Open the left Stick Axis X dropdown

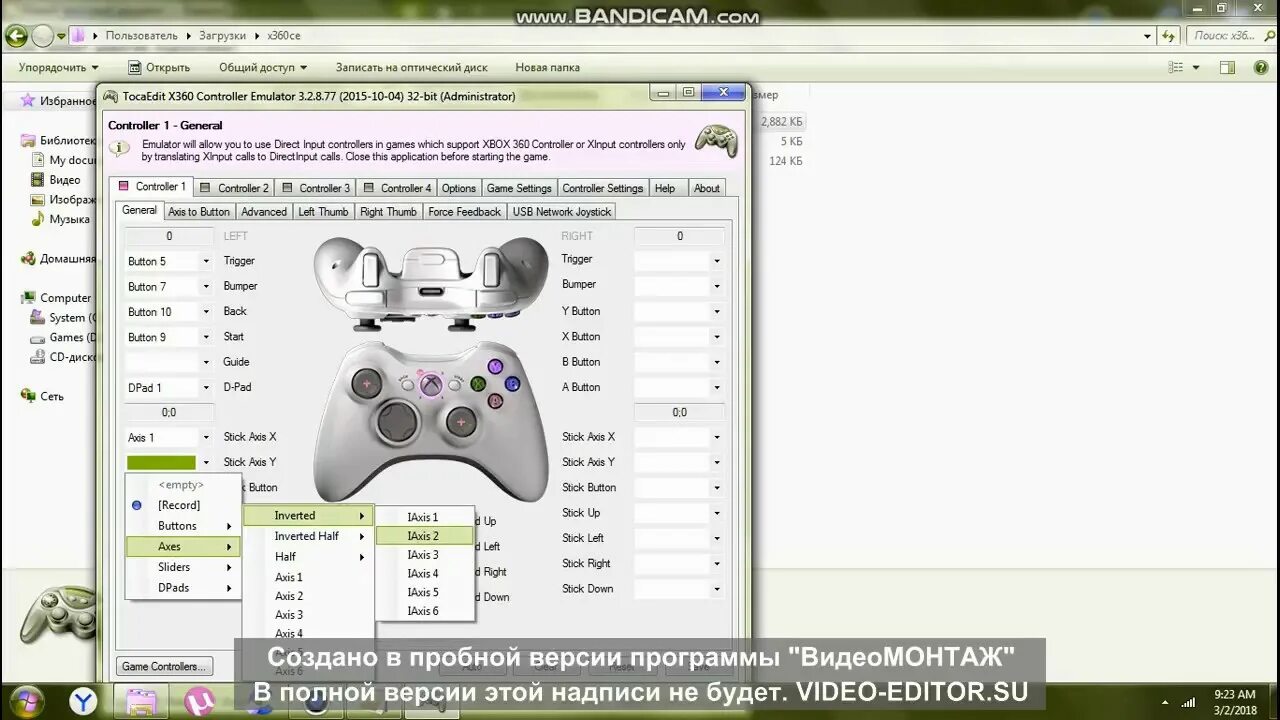point(206,438)
